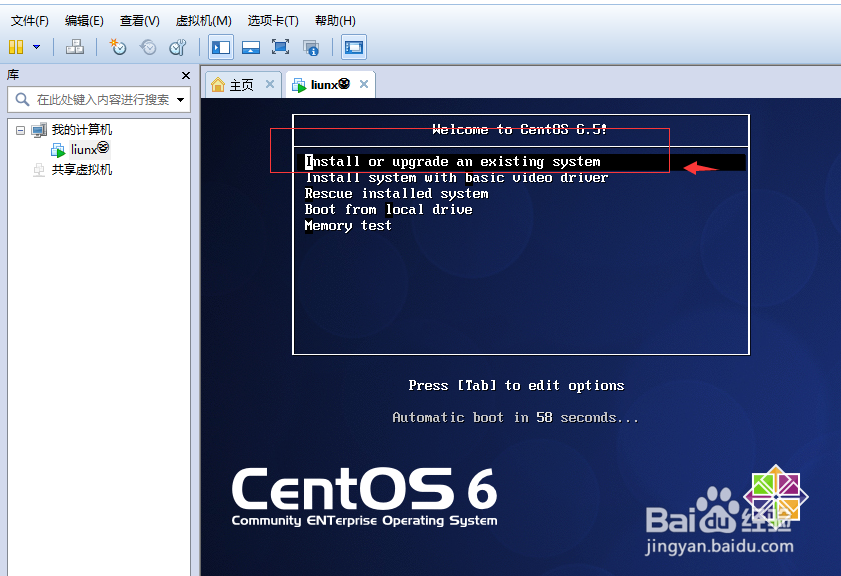The width and height of the screenshot is (841, 576).
Task: Click the running VM icon on liunx tab
Action: click(299, 85)
